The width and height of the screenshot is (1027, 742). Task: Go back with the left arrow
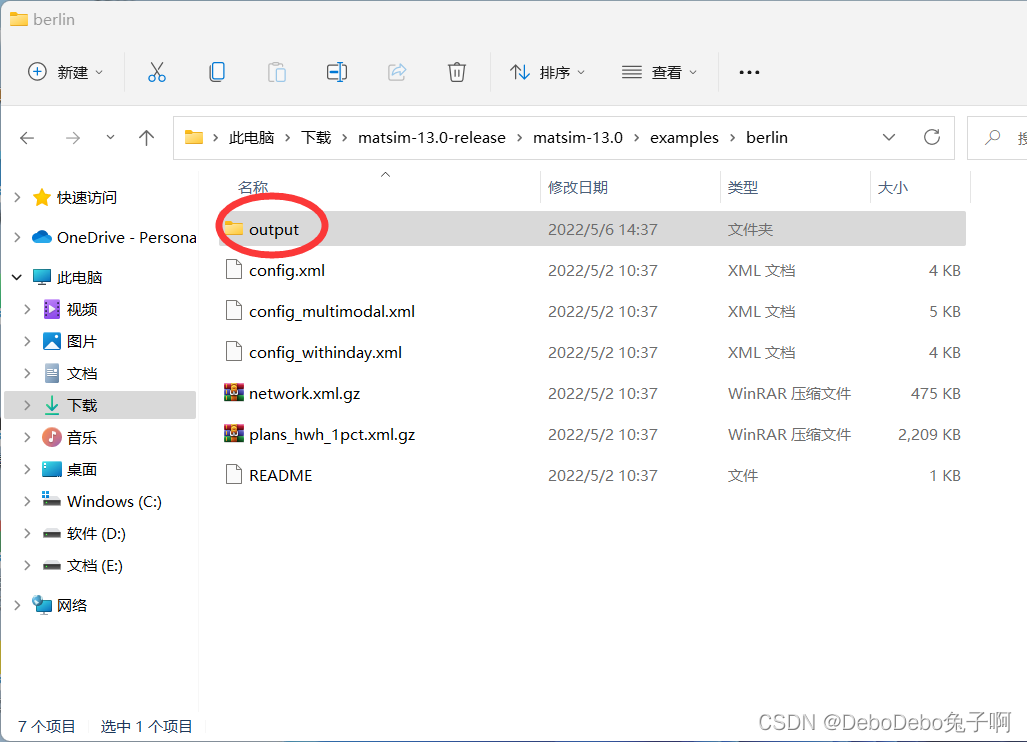coord(27,138)
